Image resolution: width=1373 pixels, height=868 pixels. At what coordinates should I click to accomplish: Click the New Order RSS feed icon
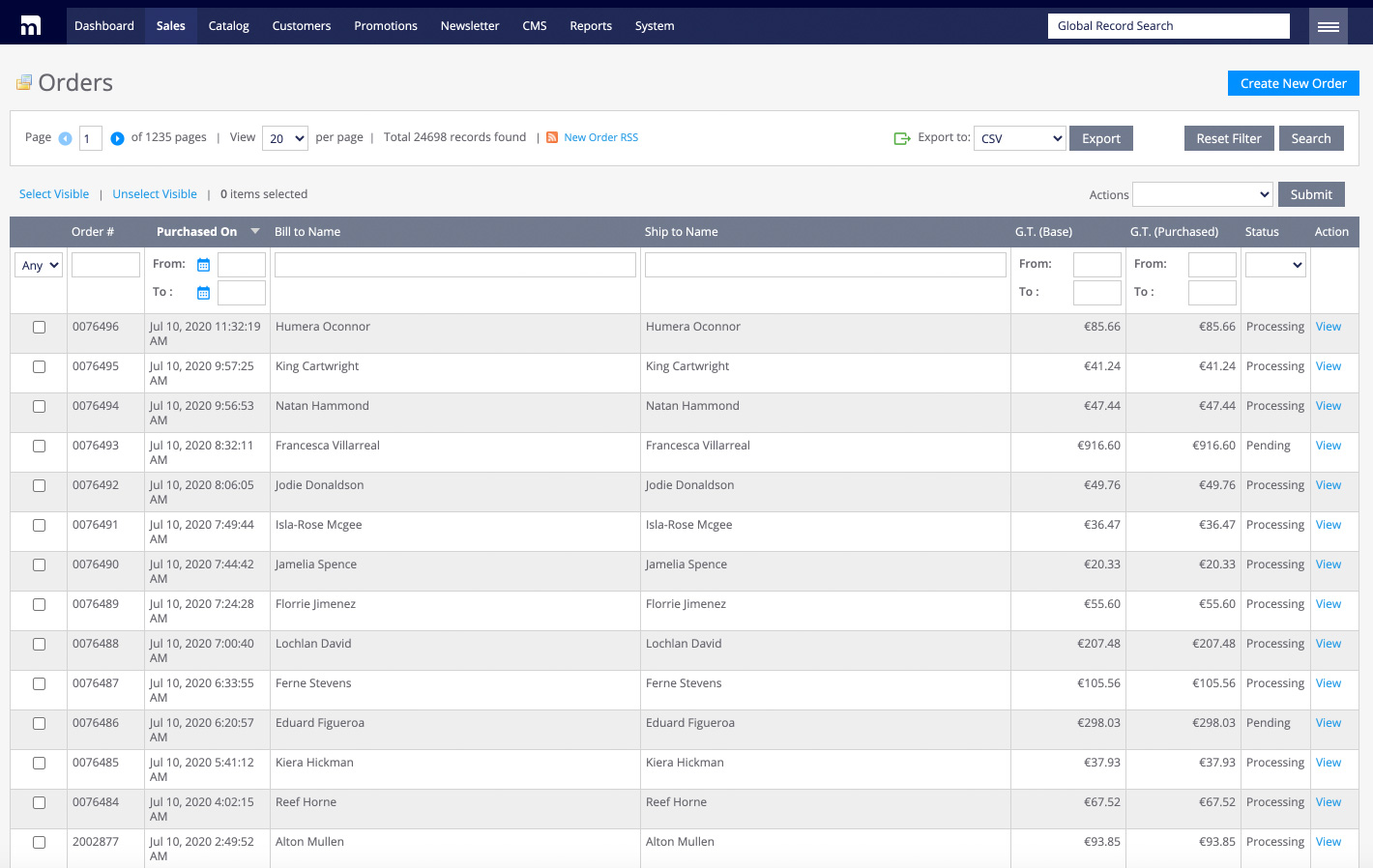pos(552,137)
